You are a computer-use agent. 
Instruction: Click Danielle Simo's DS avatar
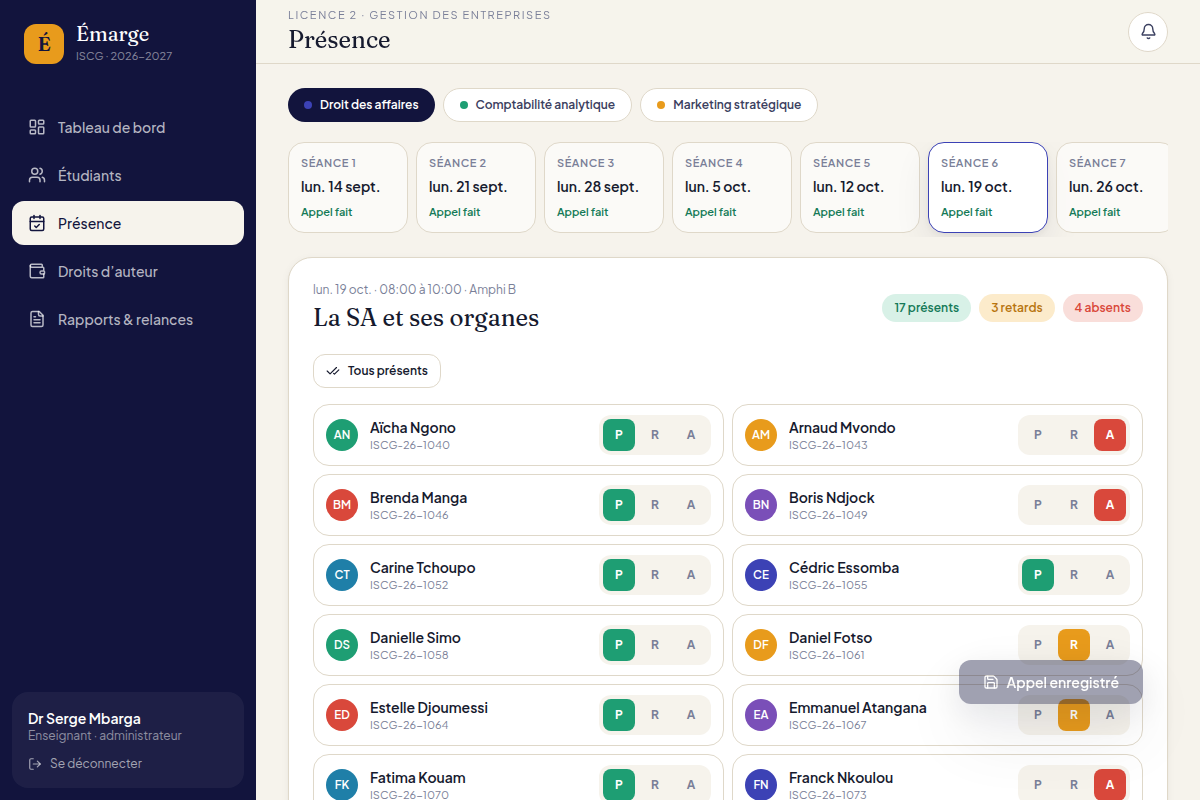click(342, 645)
